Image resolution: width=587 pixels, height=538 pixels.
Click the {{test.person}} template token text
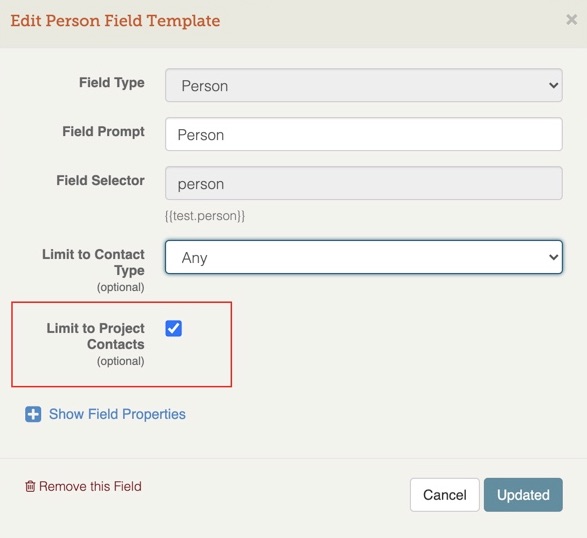(205, 216)
